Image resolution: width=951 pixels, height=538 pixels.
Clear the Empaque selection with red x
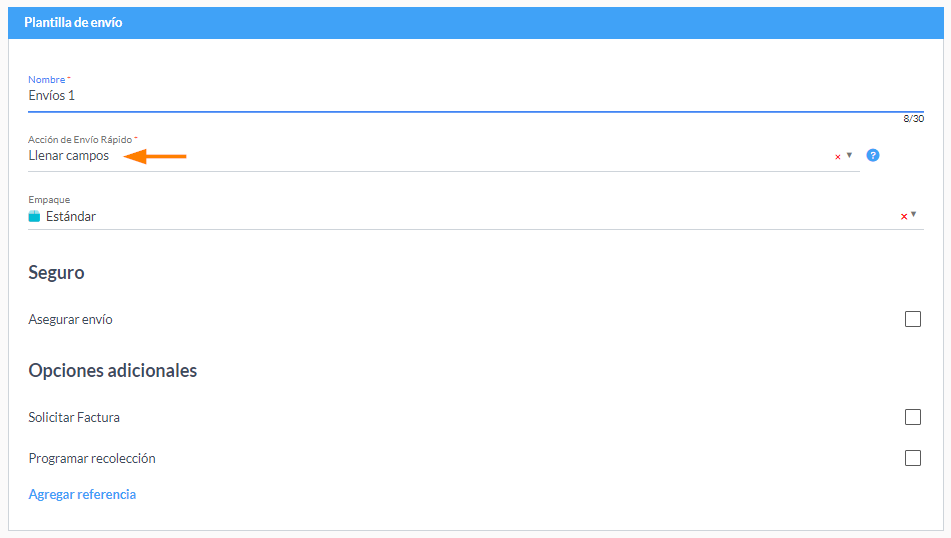904,217
